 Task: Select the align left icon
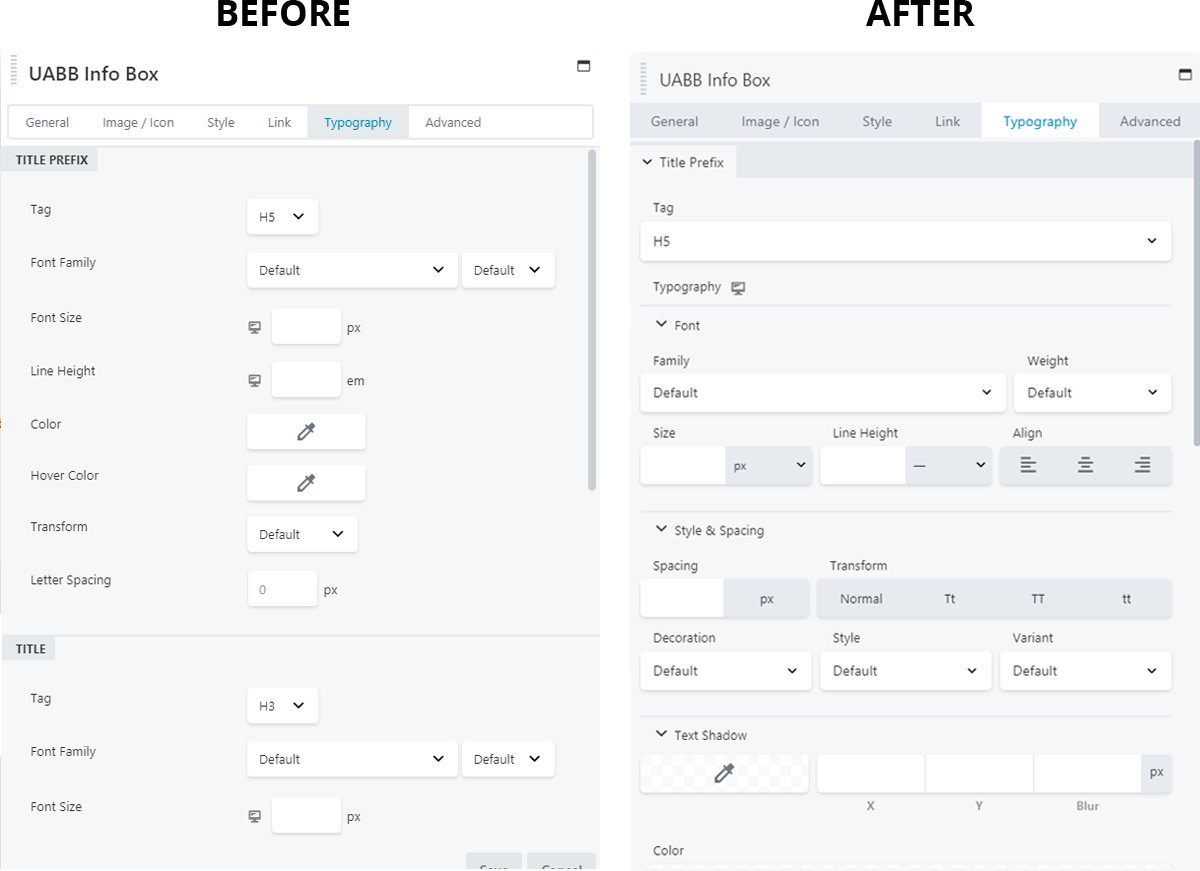pyautogui.click(x=1028, y=465)
